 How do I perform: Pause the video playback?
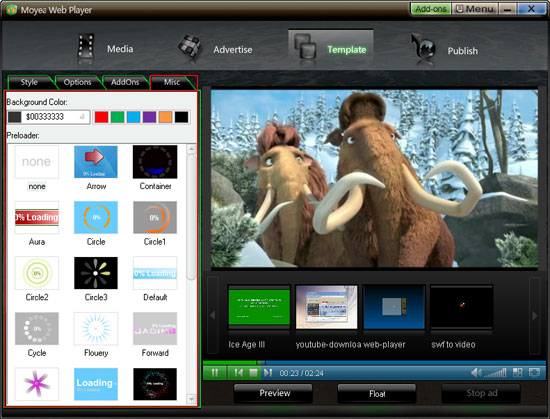(x=215, y=373)
